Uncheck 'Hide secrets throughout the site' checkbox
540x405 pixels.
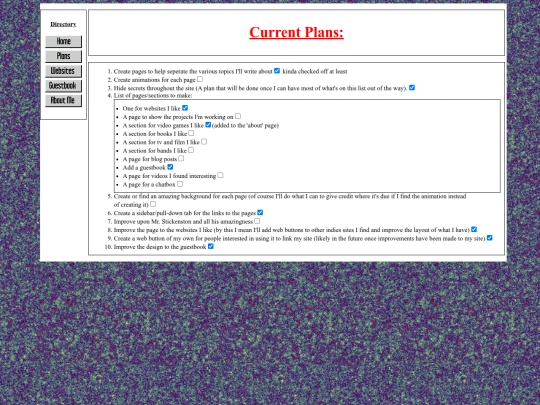pyautogui.click(x=412, y=87)
